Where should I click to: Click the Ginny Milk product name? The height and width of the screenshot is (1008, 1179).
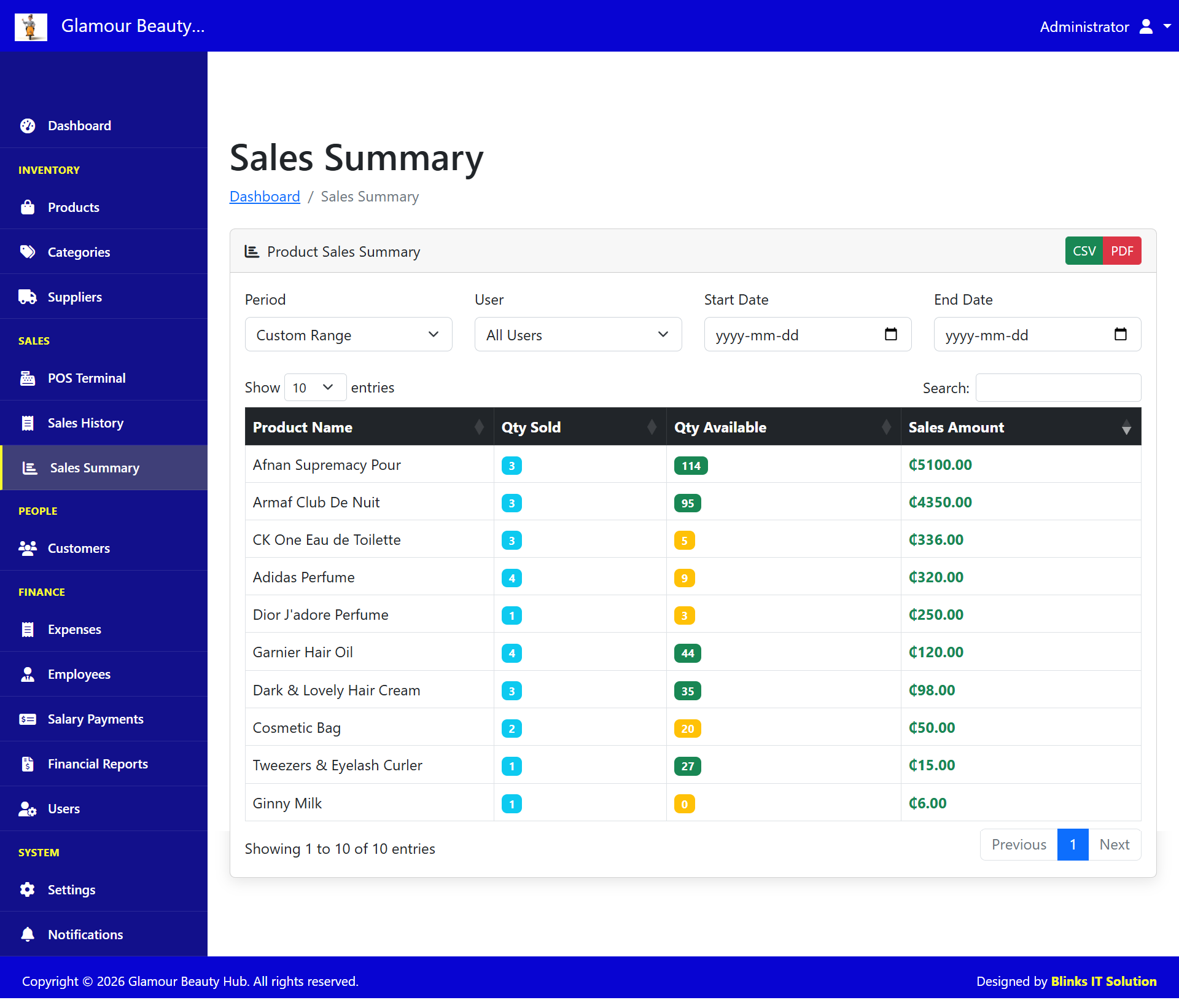(x=287, y=804)
